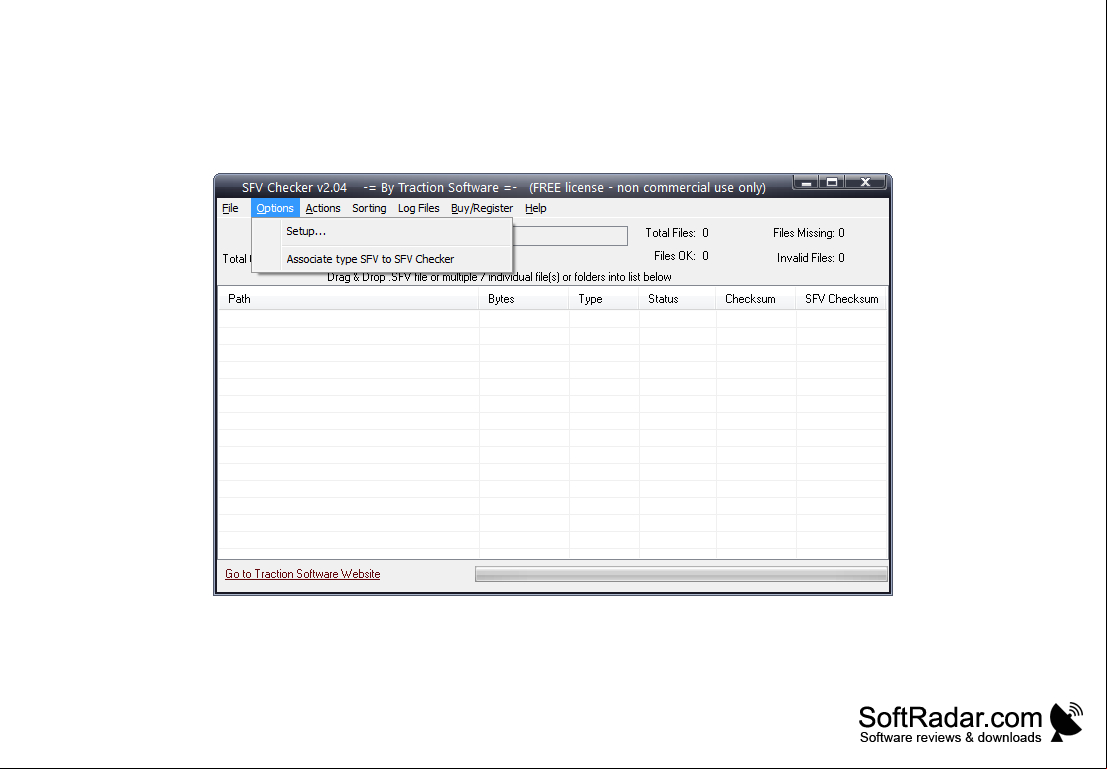Screen dimensions: 1107x769
Task: Sort by the Checksum column header
Action: (x=755, y=299)
